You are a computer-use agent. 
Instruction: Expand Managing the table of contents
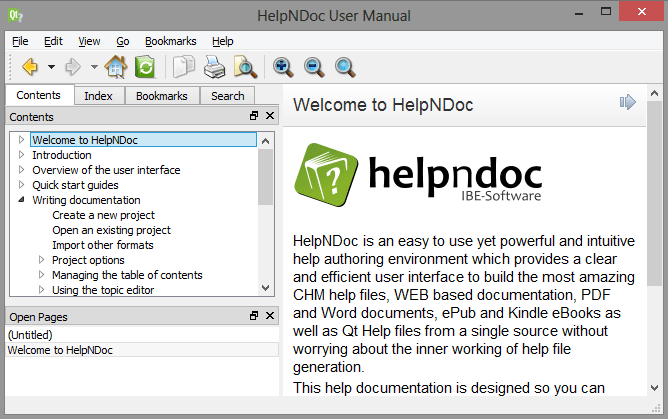click(41, 274)
